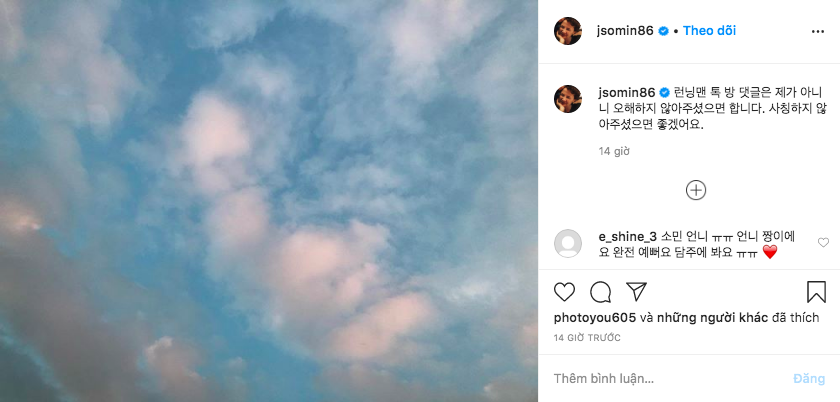Like e_shine_3's comment with small heart
Viewport: 840px width, 402px height.
click(823, 243)
